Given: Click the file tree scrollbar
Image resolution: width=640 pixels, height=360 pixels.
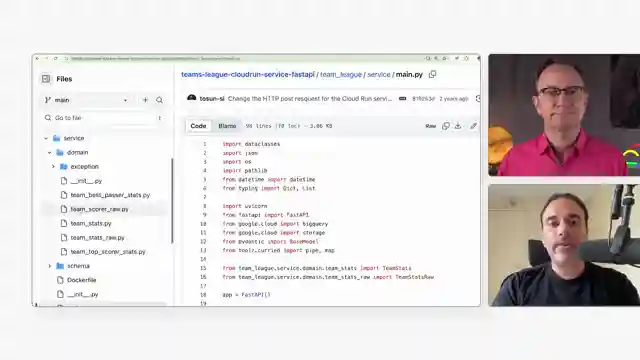Looking at the screenshot, I should coord(172,201).
